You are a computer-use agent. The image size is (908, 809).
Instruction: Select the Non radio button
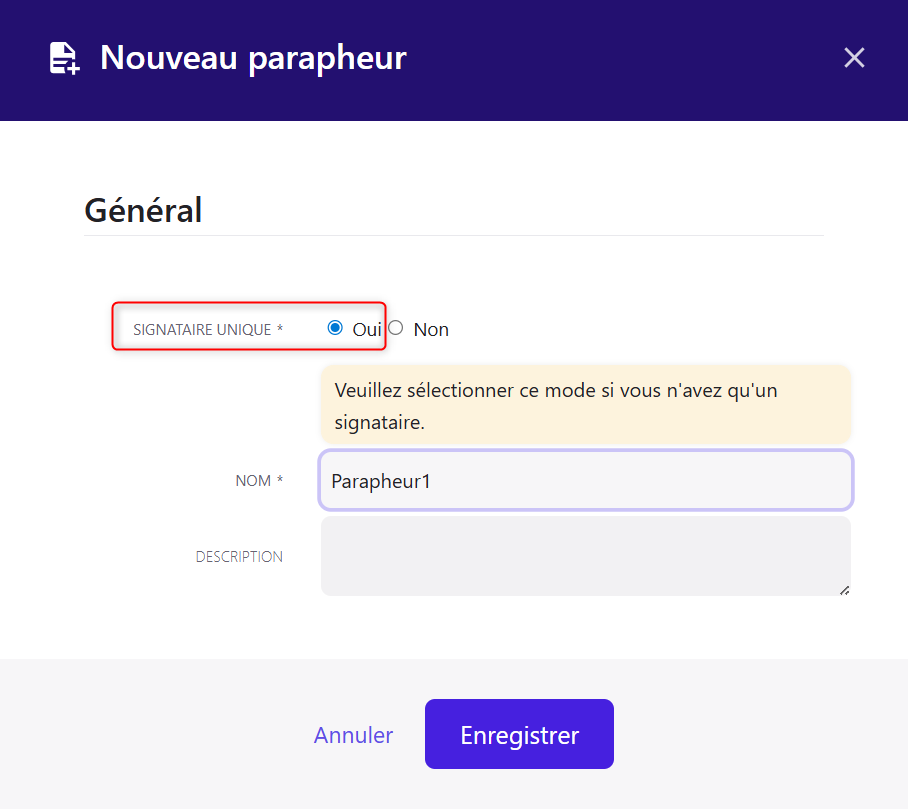[x=396, y=328]
